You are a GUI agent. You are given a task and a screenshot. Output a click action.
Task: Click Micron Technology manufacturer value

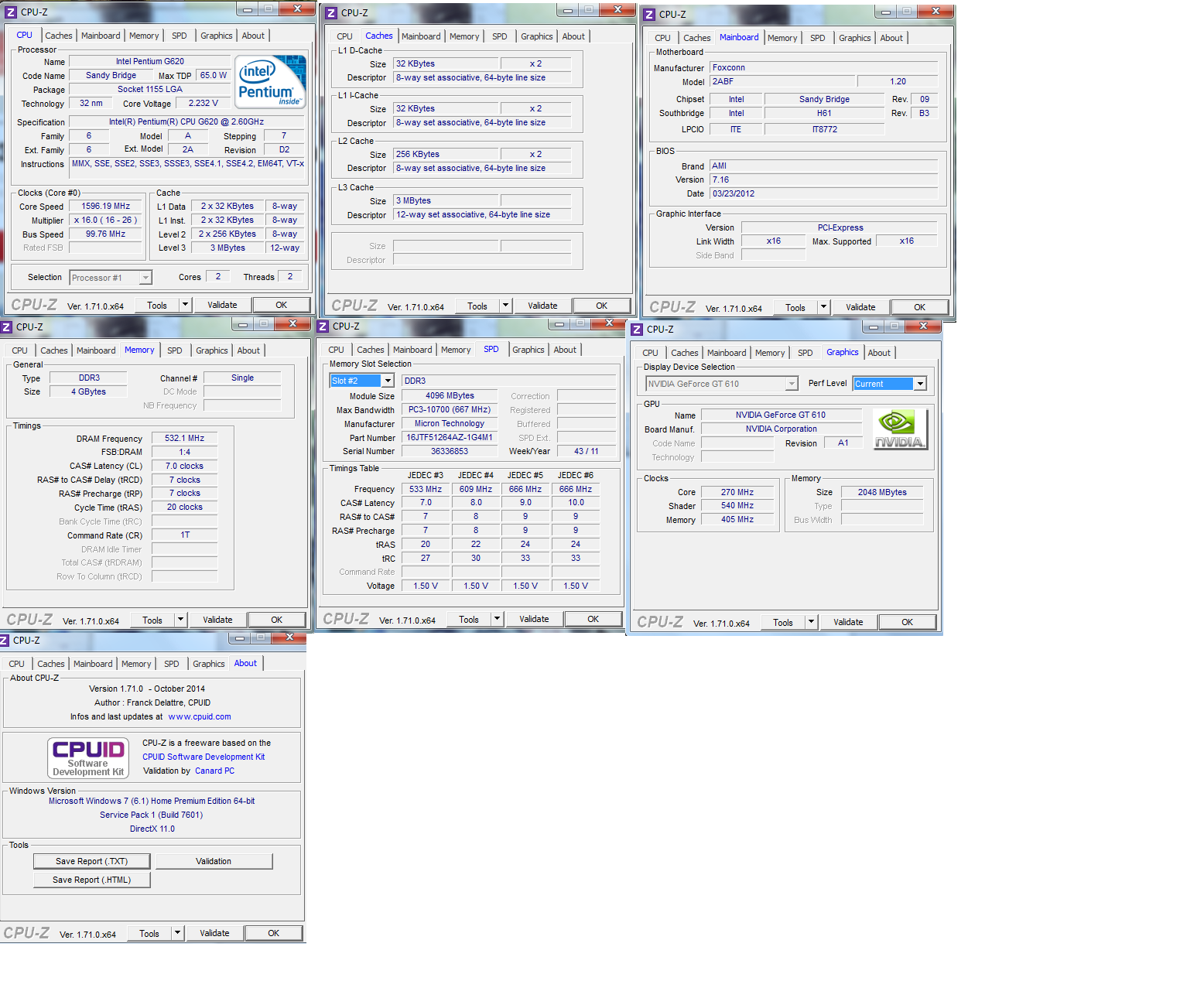450,423
